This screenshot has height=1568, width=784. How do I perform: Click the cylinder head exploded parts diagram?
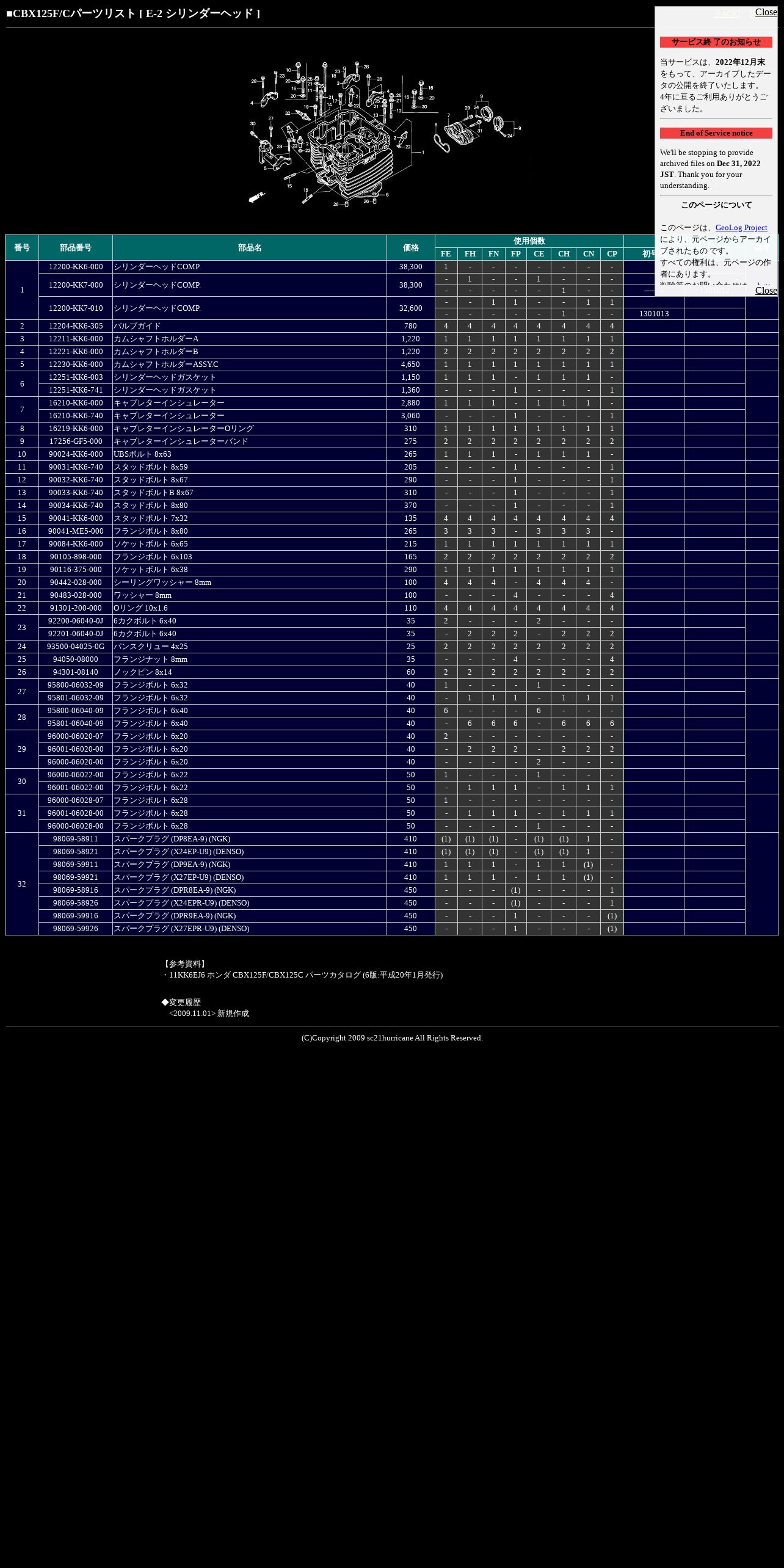[386, 134]
